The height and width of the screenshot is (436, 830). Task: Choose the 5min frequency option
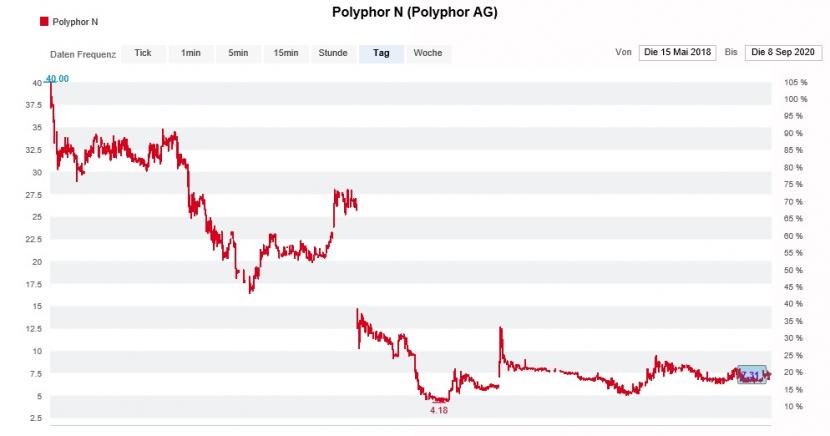point(238,53)
